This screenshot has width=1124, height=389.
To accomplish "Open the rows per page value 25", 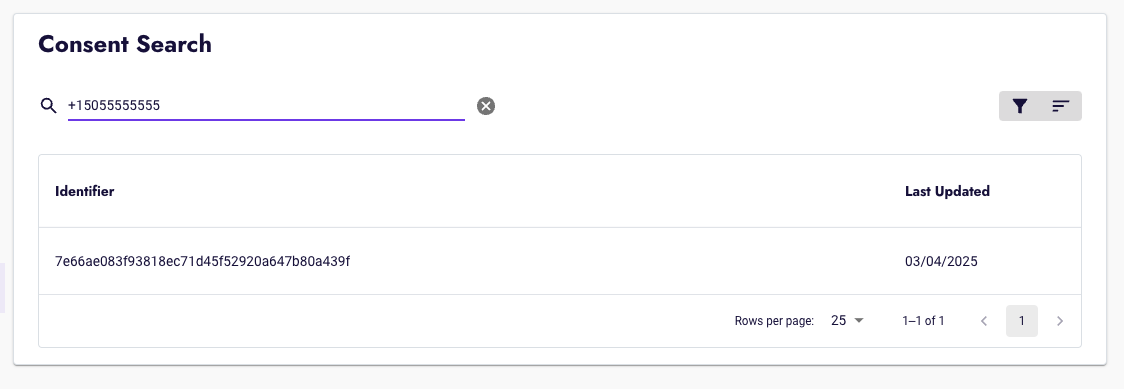I will (x=839, y=321).
